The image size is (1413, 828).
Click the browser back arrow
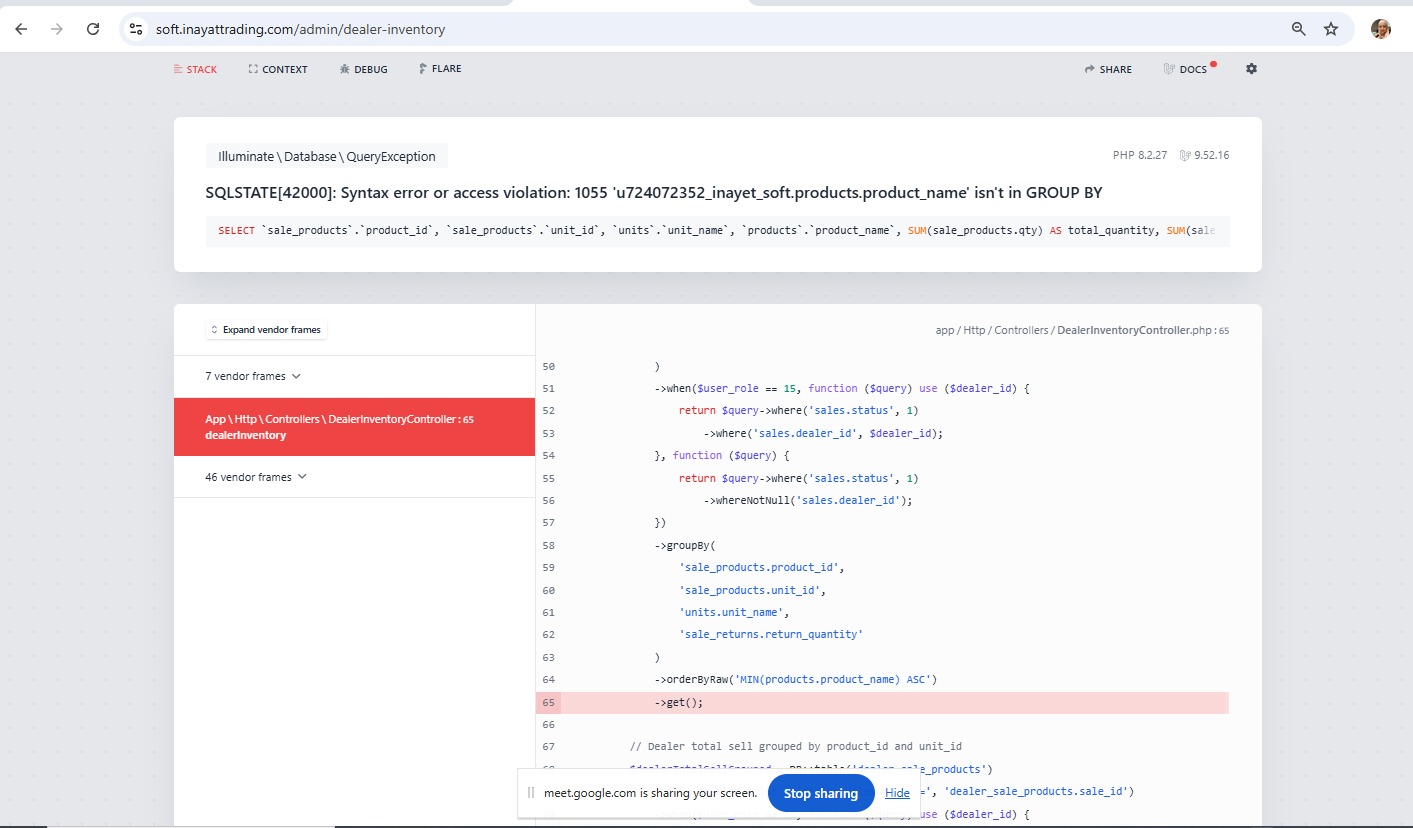click(21, 29)
